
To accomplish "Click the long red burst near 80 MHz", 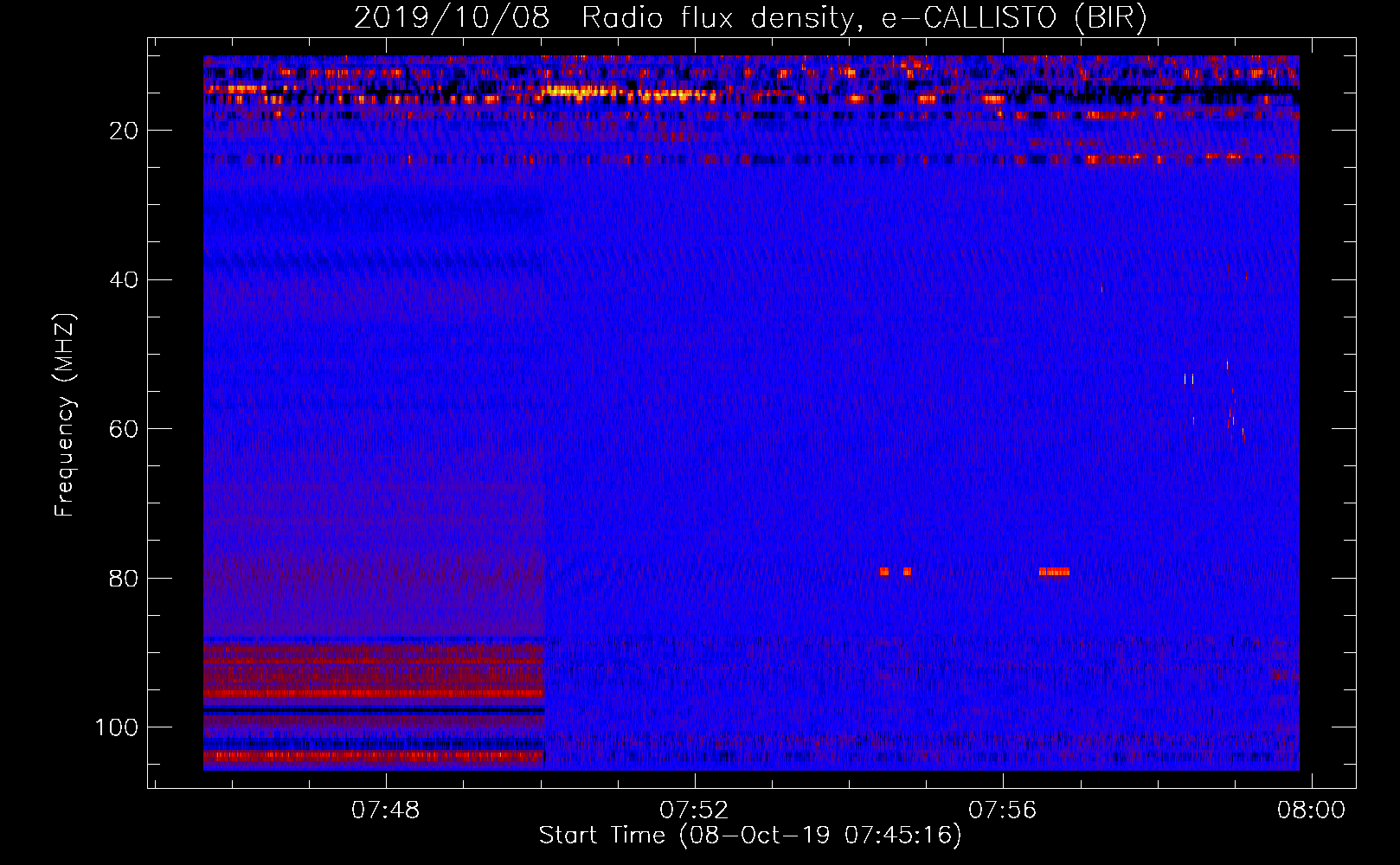I will (x=1054, y=572).
